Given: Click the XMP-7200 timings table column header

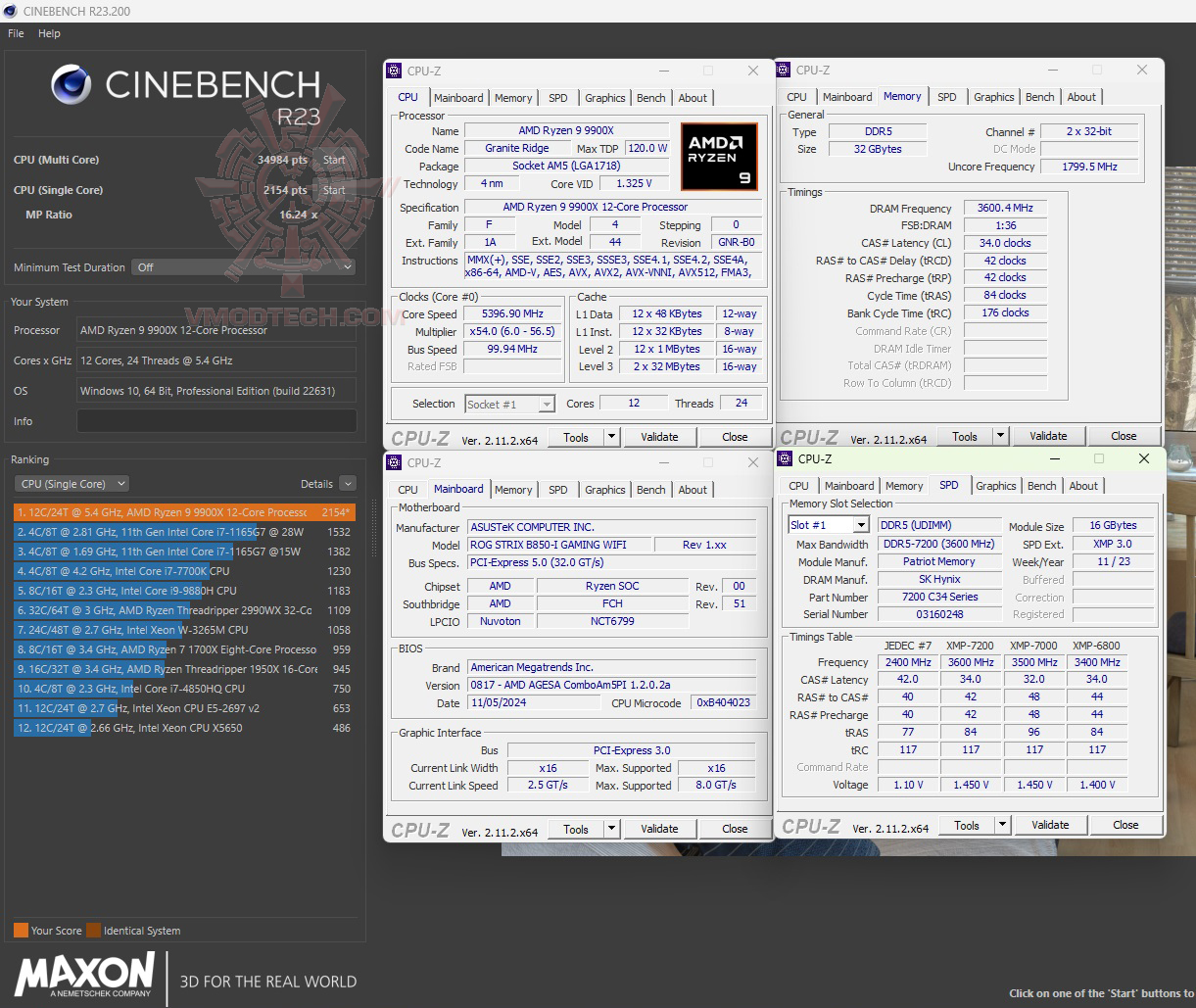Looking at the screenshot, I should [x=970, y=646].
